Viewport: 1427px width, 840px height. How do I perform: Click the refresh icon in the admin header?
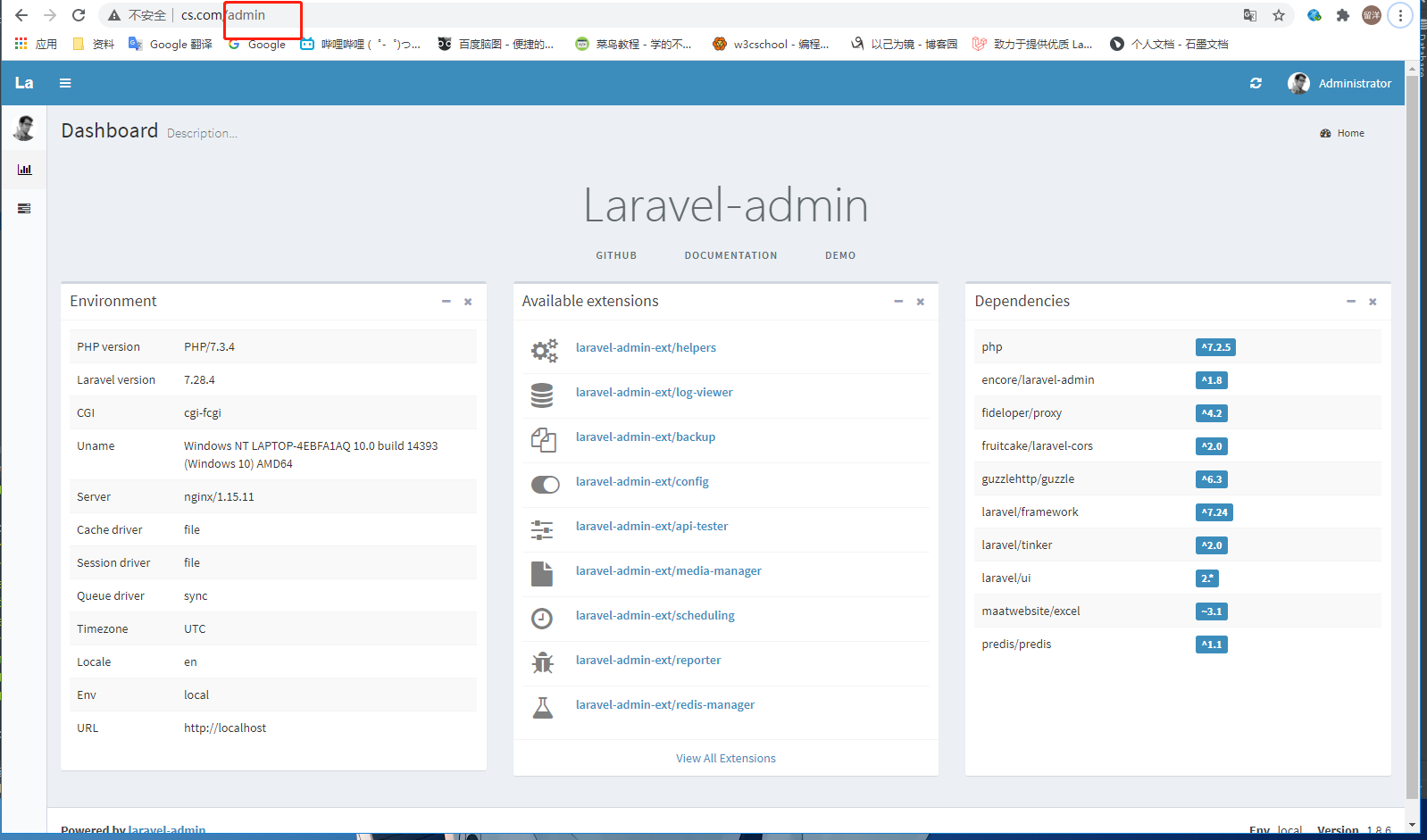coord(1256,83)
